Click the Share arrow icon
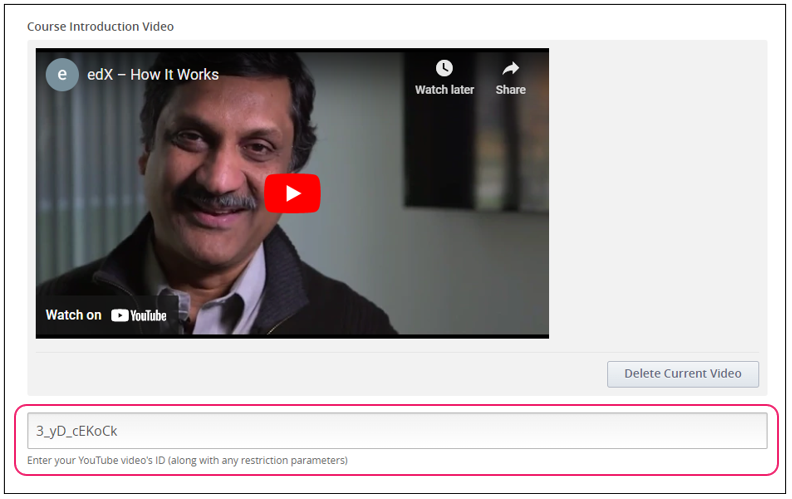792x499 pixels. (510, 68)
